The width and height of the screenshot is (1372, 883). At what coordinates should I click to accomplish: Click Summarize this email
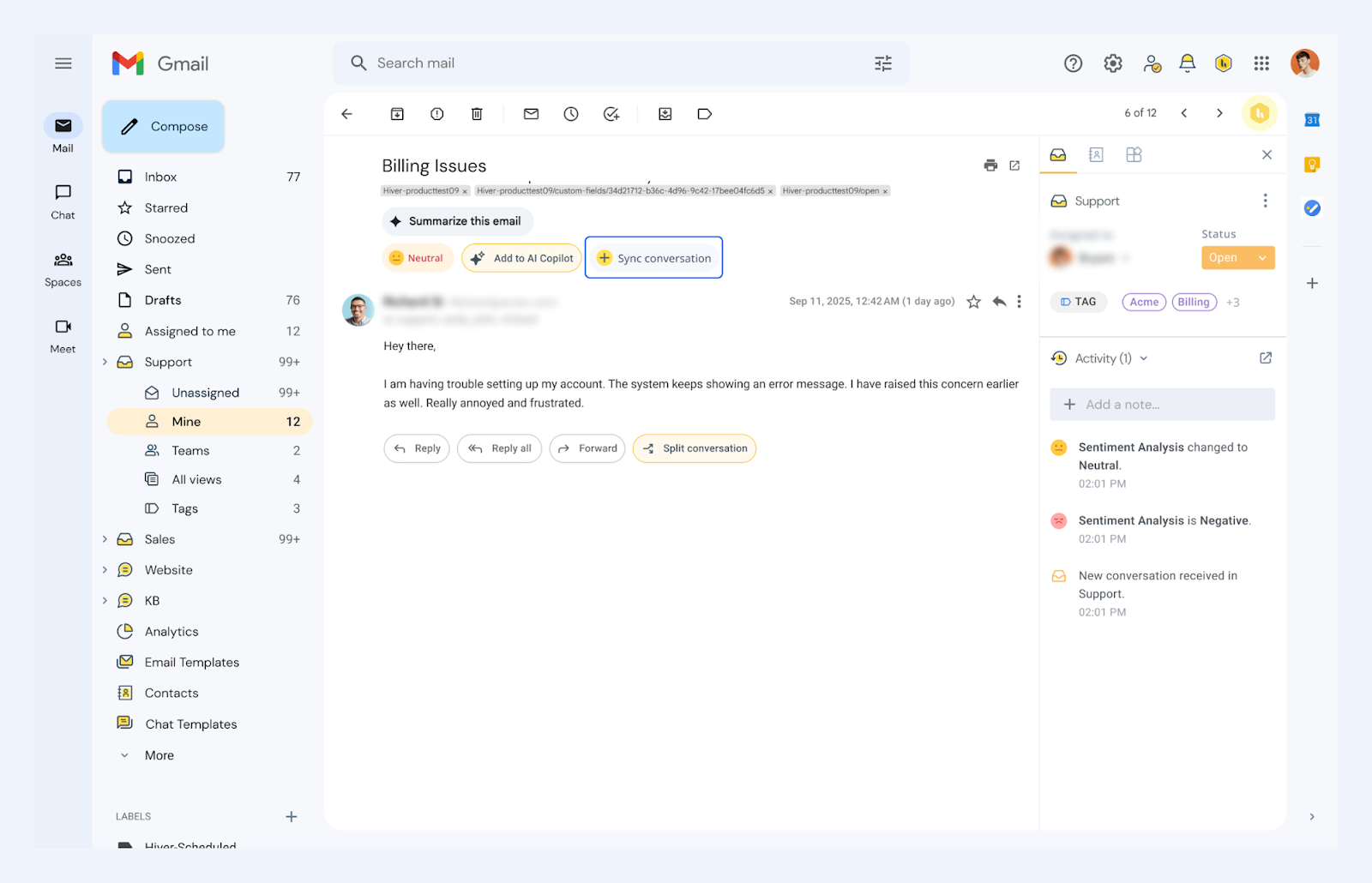coord(457,221)
